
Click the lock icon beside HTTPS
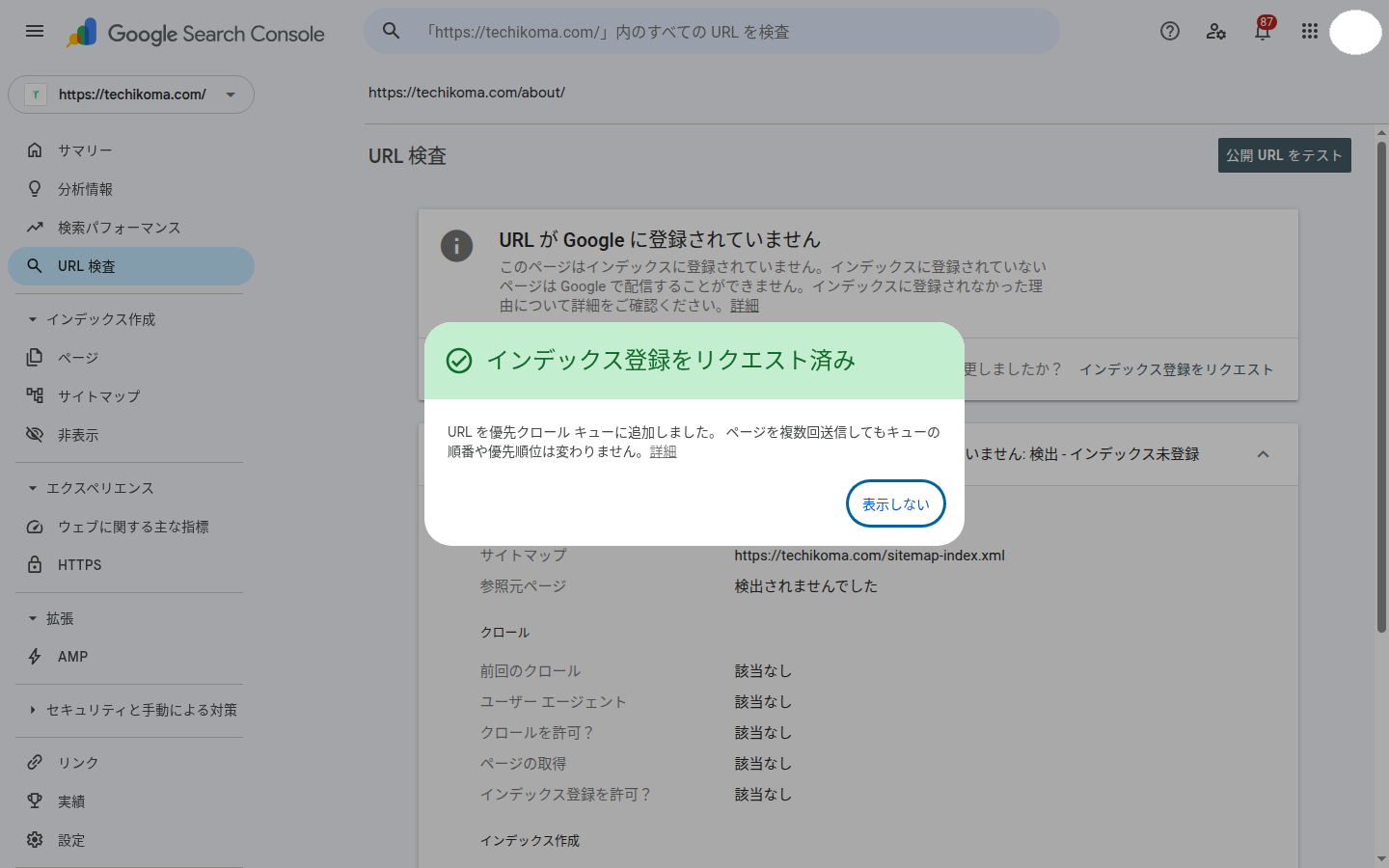pos(35,564)
